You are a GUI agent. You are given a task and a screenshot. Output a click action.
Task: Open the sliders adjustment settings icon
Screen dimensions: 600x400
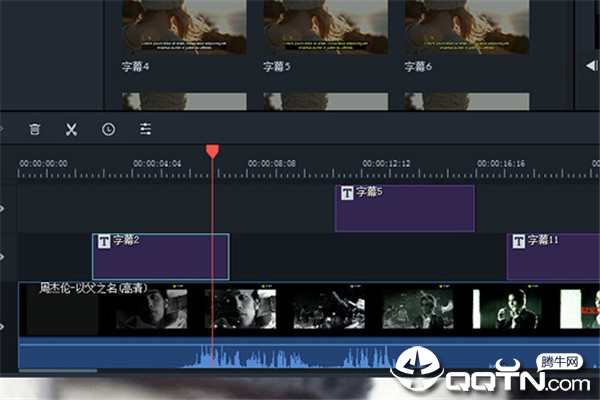coord(145,129)
